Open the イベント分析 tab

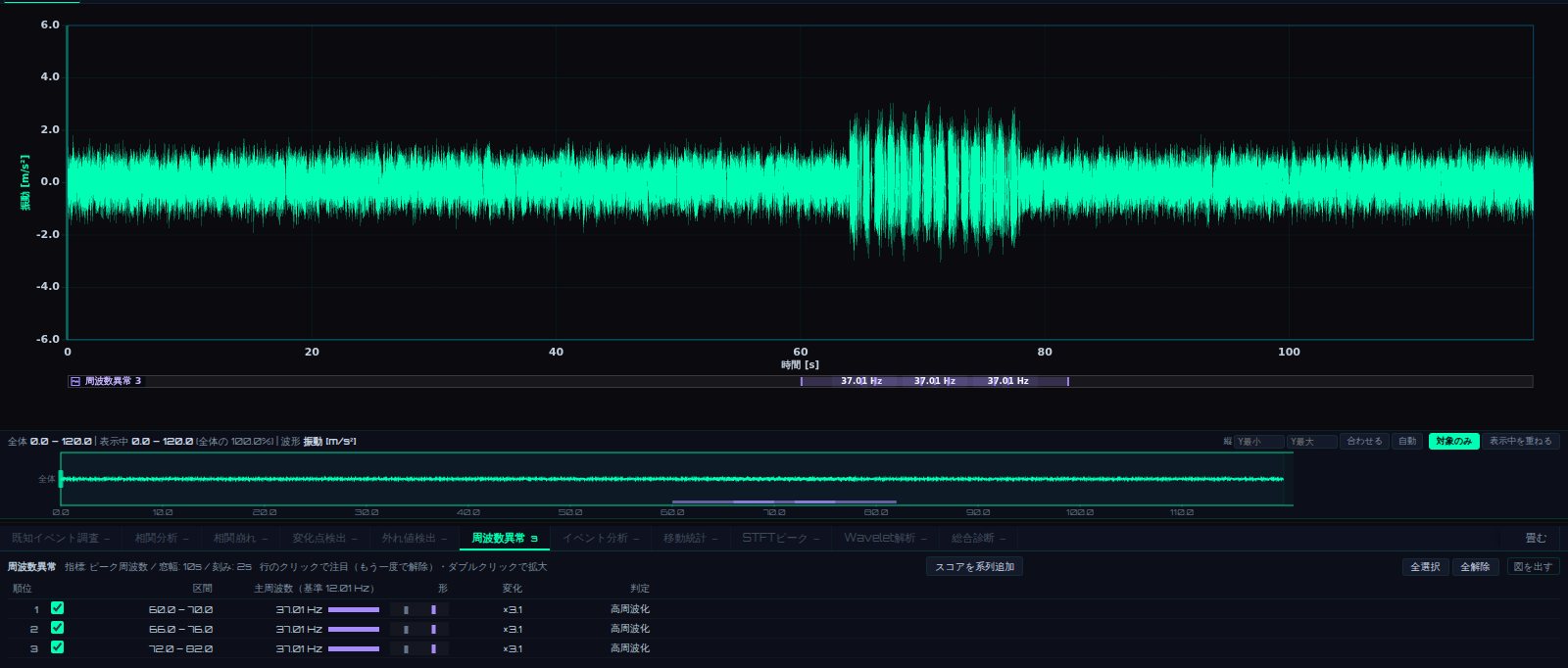[x=601, y=538]
